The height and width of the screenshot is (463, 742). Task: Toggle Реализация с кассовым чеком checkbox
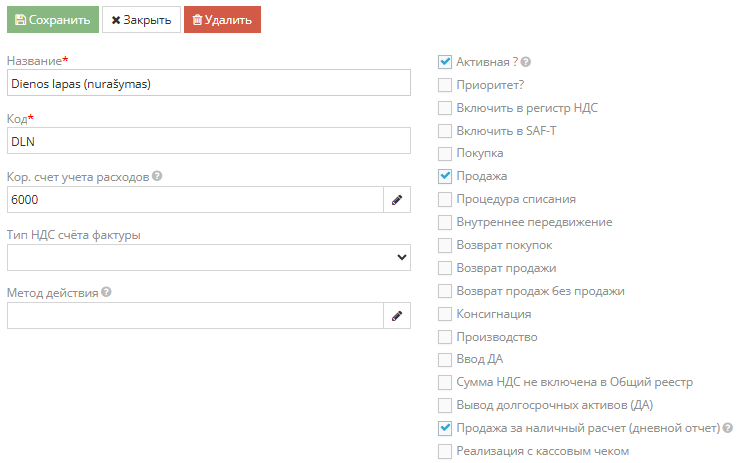point(445,451)
